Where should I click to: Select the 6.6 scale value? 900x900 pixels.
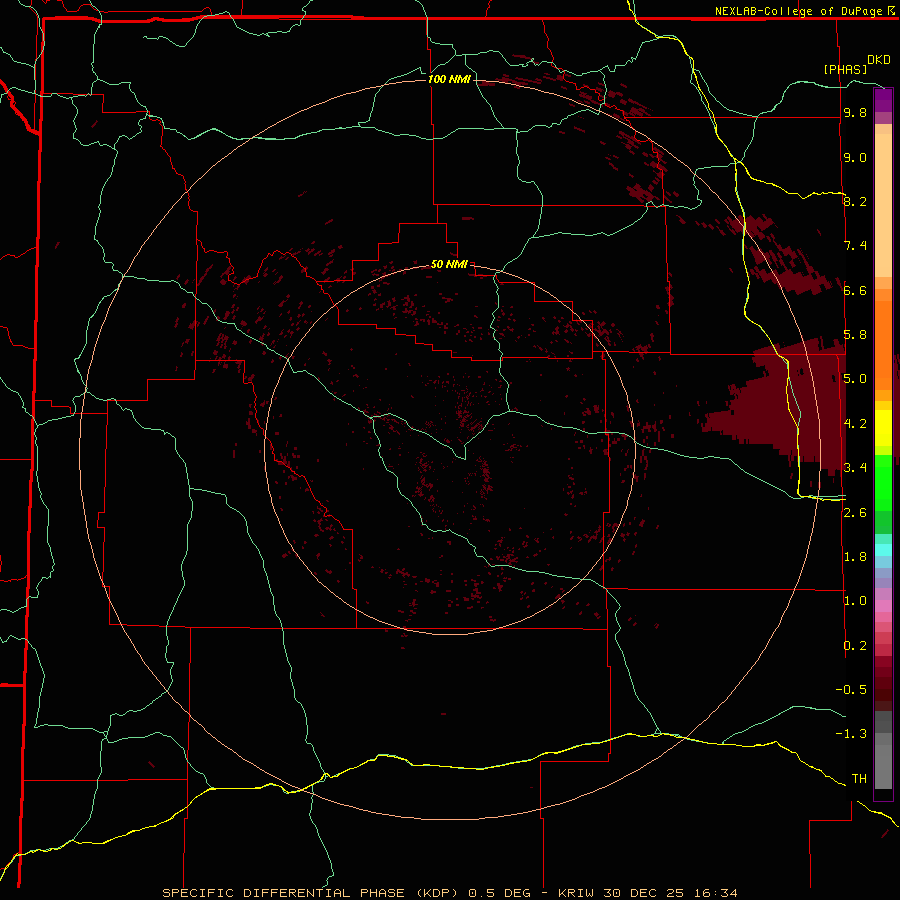point(855,291)
